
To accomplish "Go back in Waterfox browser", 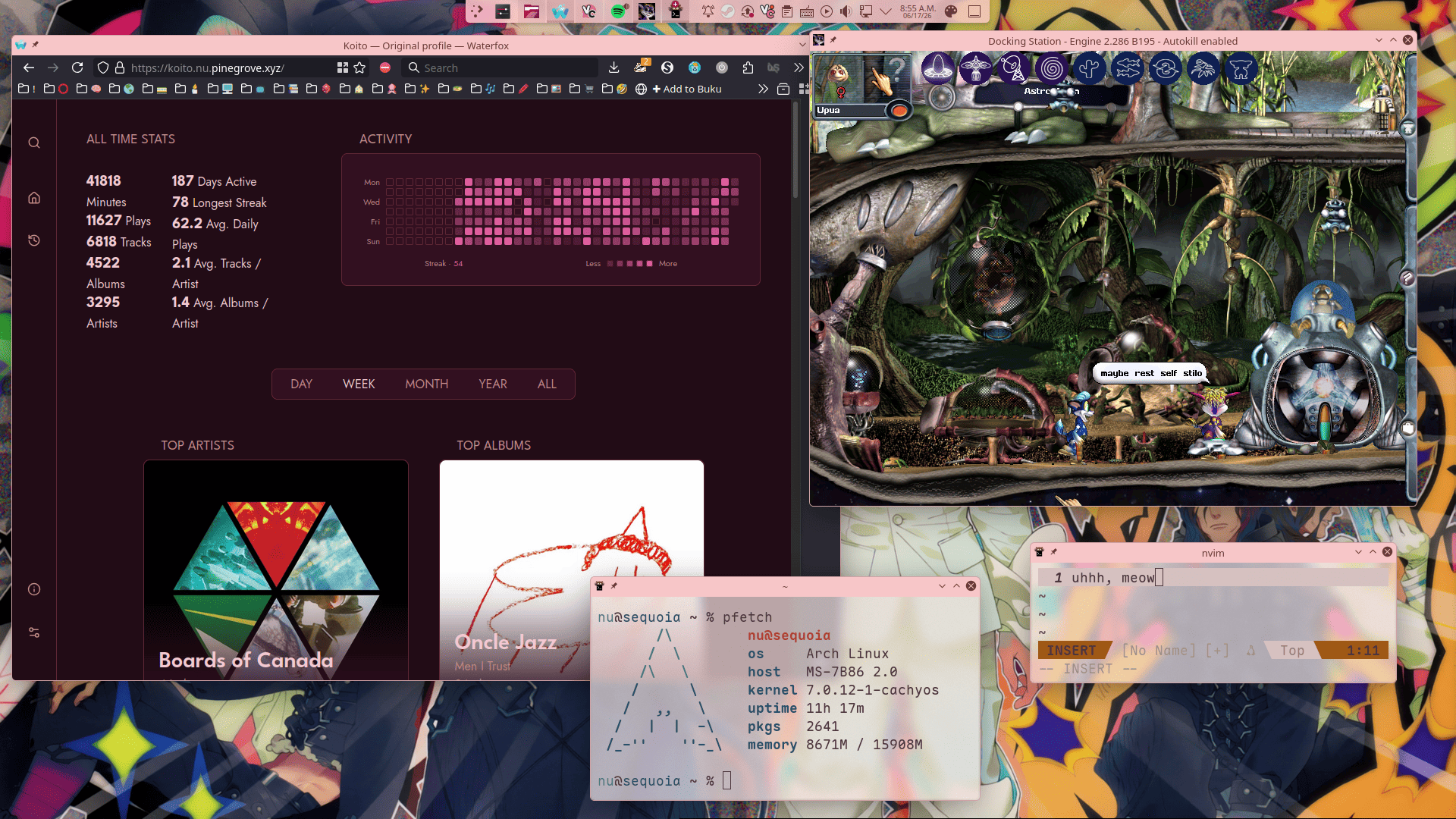I will [29, 67].
